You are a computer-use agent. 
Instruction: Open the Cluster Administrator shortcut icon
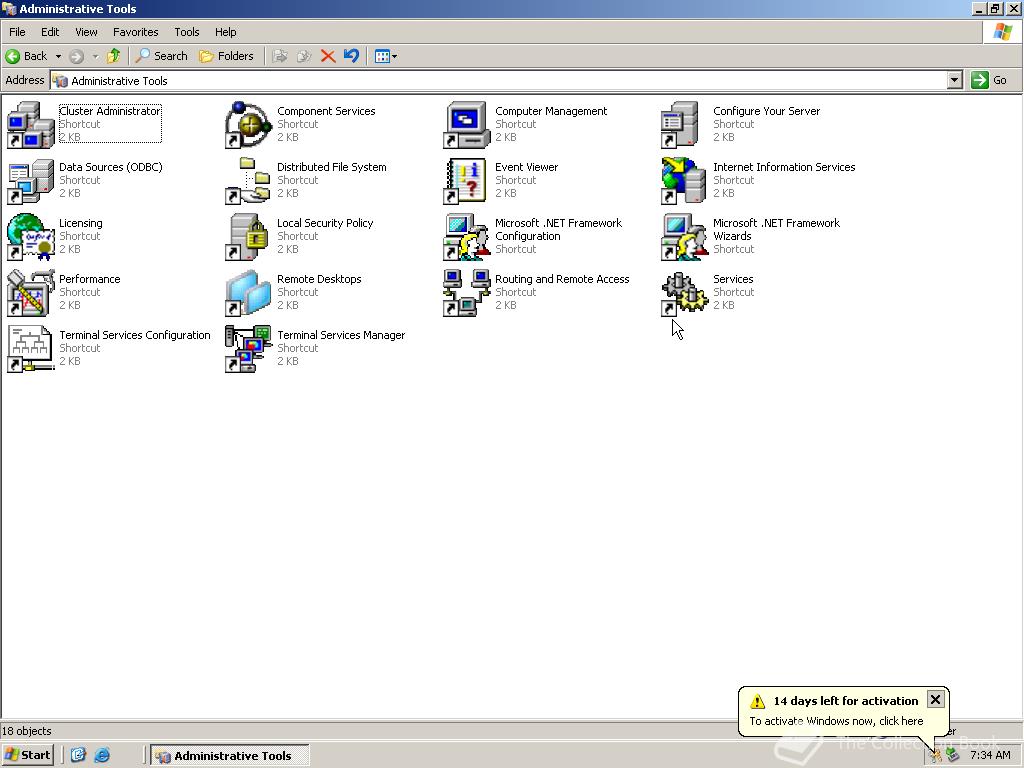pos(30,125)
